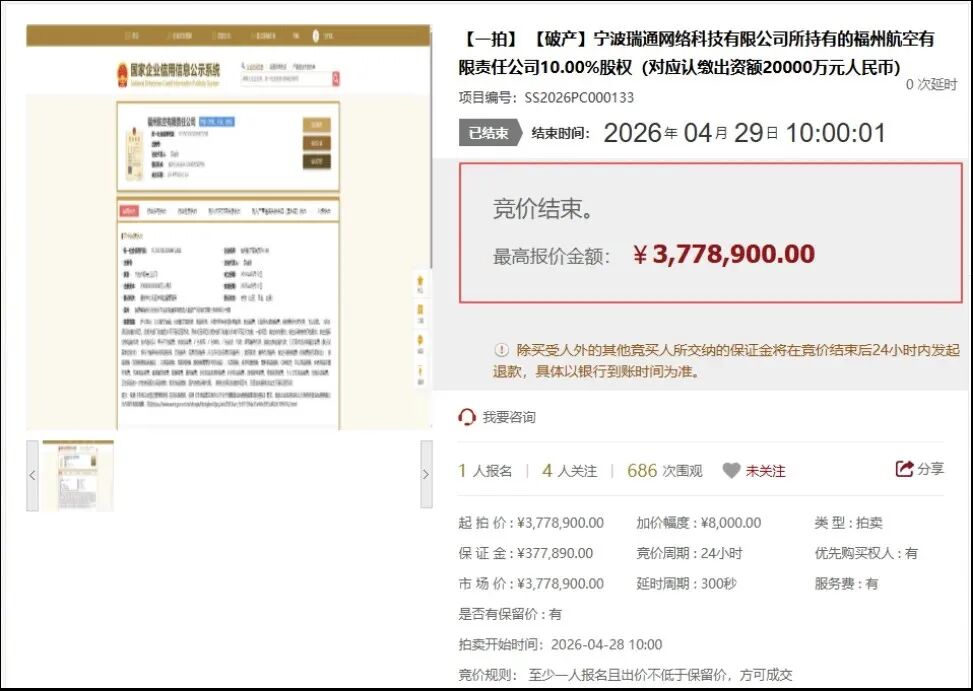Show next thumbnail with right arrow
Screen dimensions: 973x691
coord(426,475)
